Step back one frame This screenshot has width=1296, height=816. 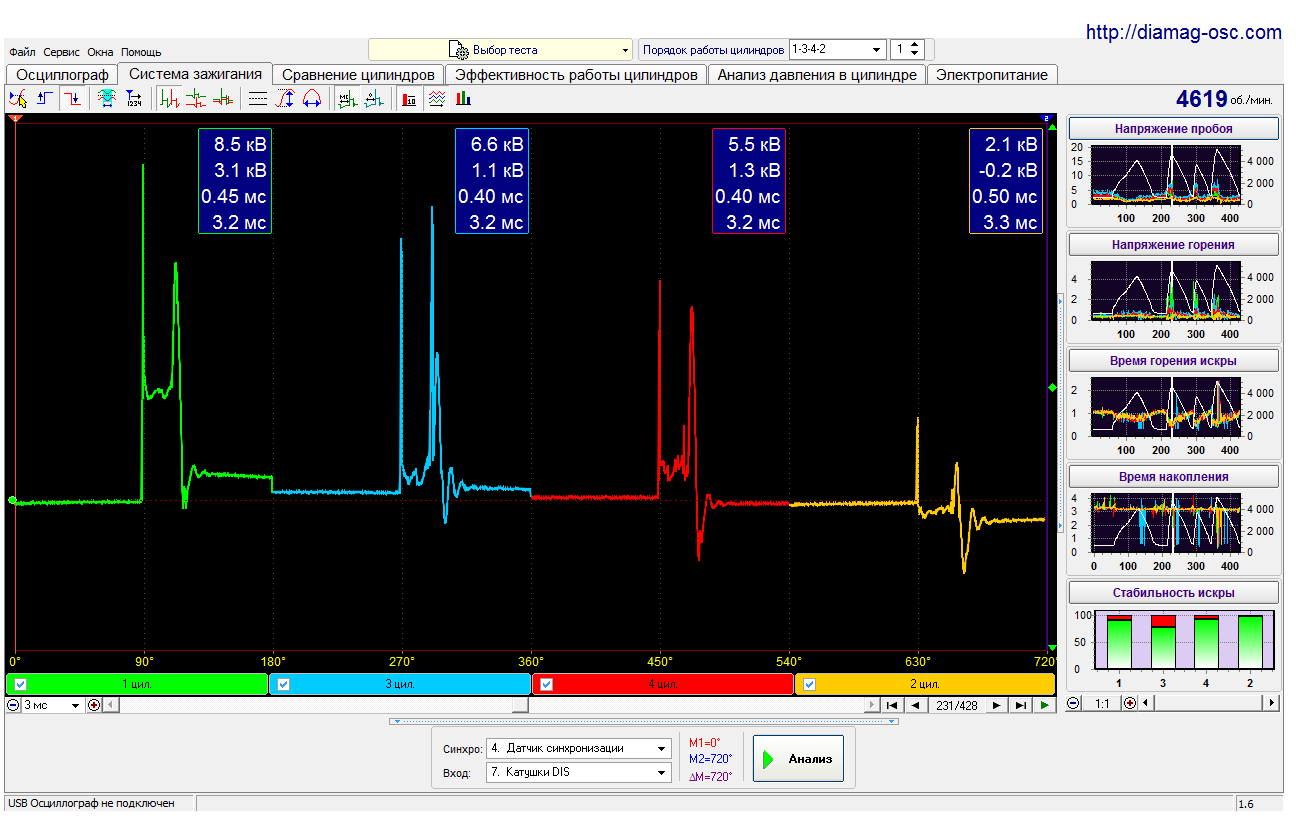[914, 705]
